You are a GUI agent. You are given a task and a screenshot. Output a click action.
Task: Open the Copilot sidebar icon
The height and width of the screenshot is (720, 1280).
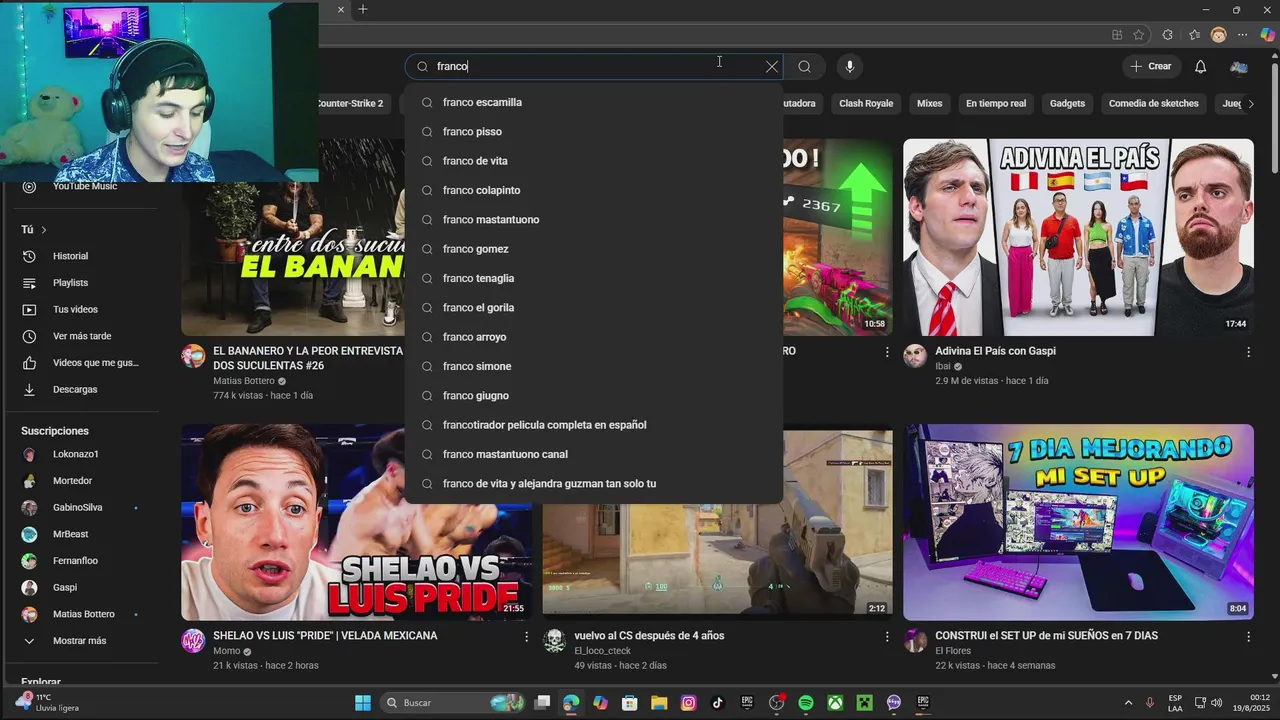(1268, 35)
